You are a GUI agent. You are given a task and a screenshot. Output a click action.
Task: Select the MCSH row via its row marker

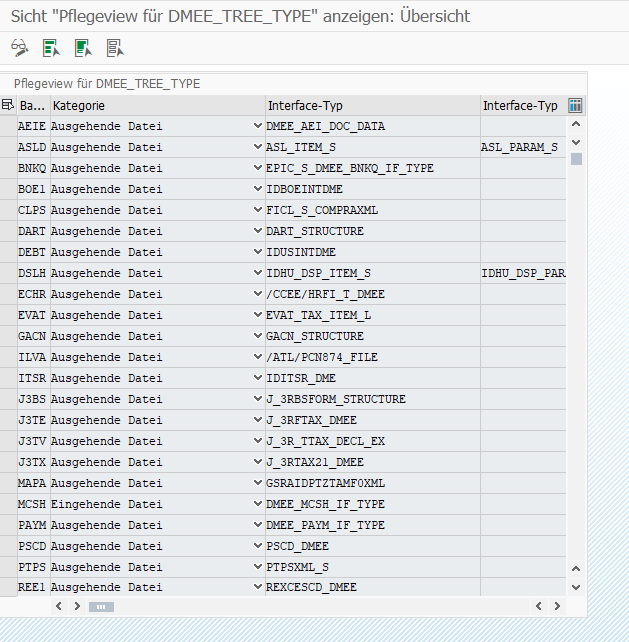point(8,504)
